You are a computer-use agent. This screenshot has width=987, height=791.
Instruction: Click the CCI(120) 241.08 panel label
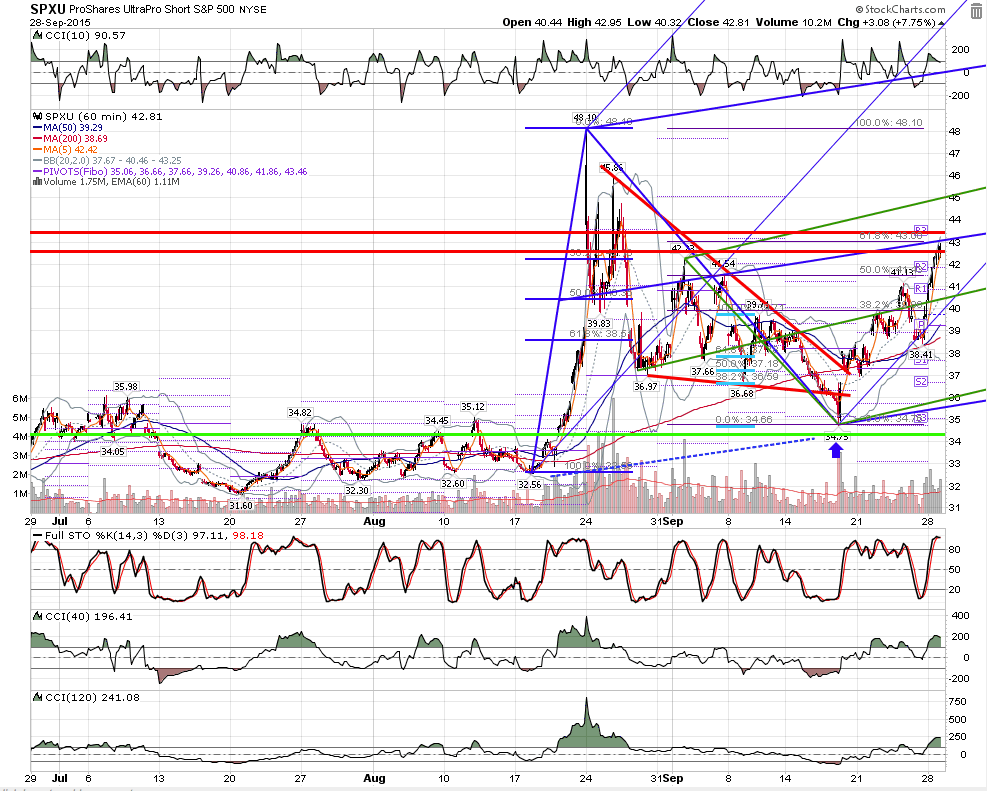[92, 697]
